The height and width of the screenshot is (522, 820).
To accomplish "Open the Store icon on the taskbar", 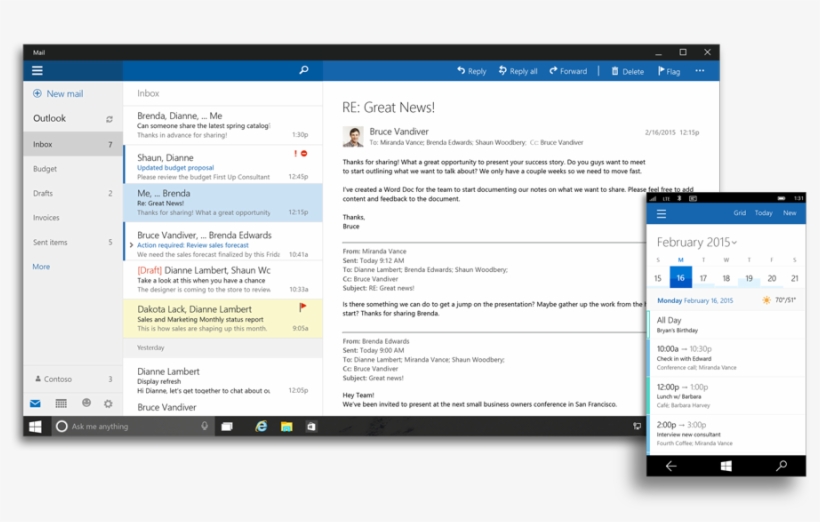I will click(311, 426).
